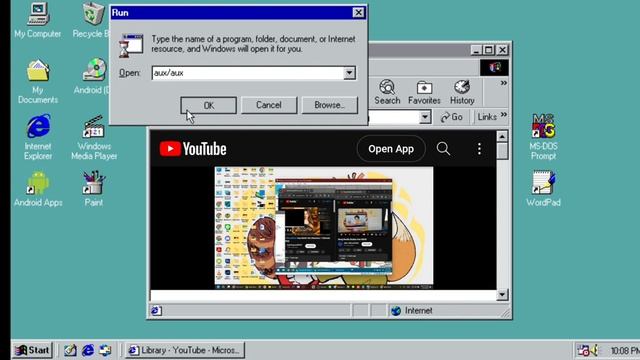Open History in the Internet Explorer toolbar

click(462, 93)
